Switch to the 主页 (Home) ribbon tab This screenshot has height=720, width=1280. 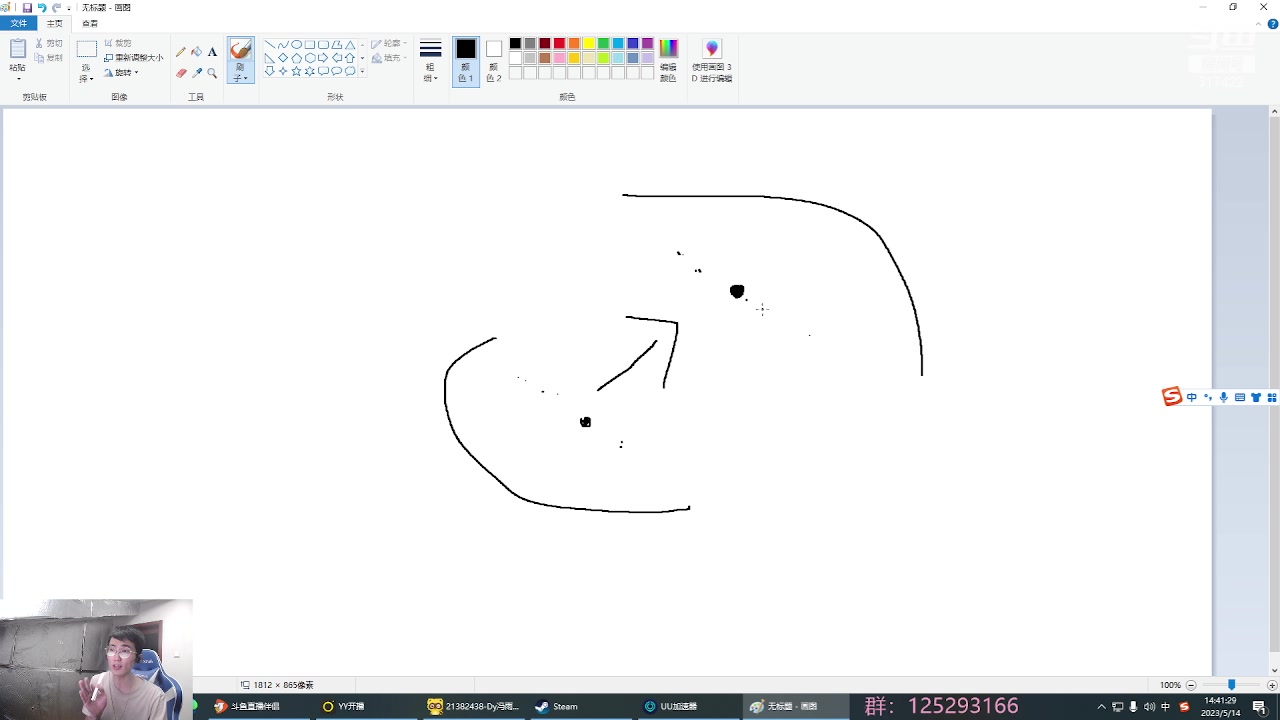54,23
